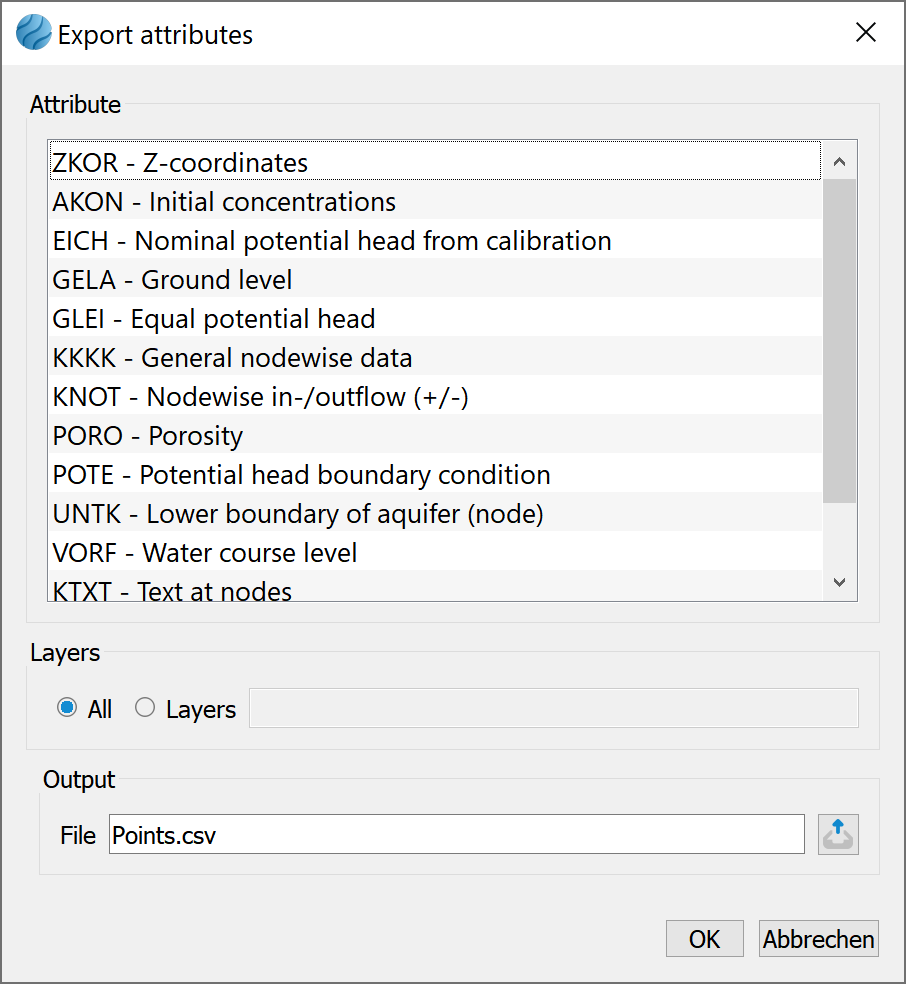This screenshot has width=906, height=984.
Task: Click the application logo in title bar
Action: tap(33, 33)
